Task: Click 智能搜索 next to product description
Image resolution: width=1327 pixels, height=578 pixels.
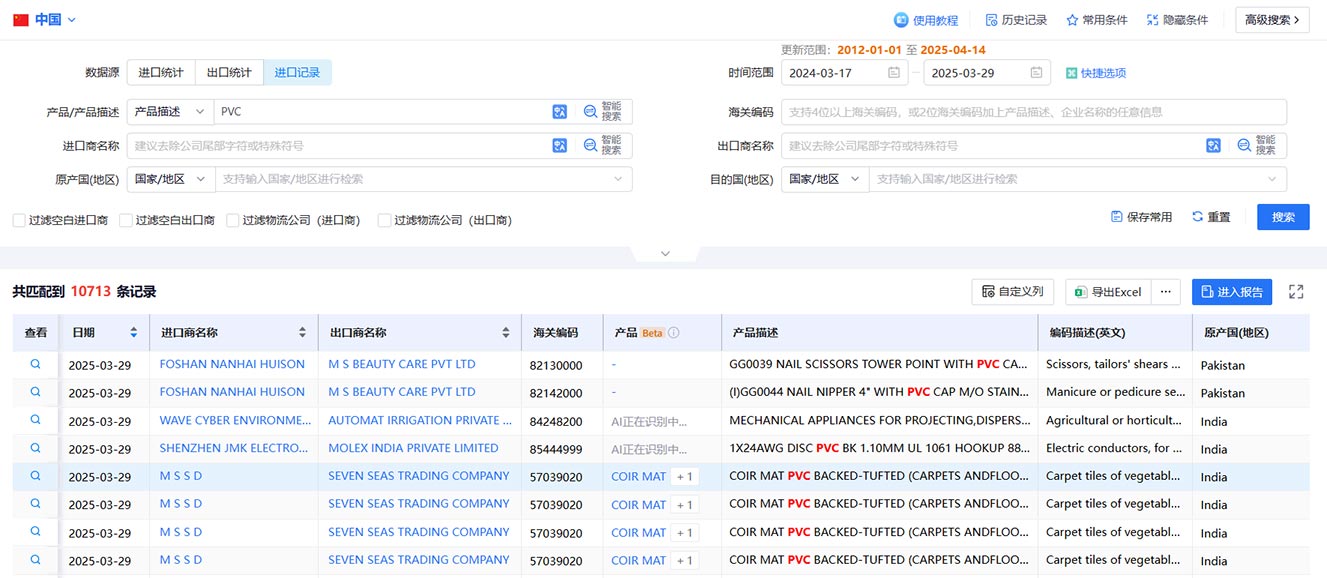Action: (x=603, y=112)
